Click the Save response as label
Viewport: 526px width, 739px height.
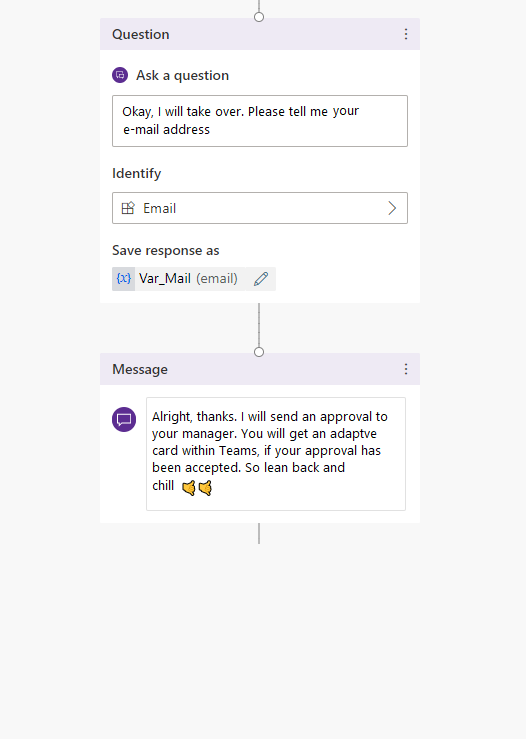[165, 250]
